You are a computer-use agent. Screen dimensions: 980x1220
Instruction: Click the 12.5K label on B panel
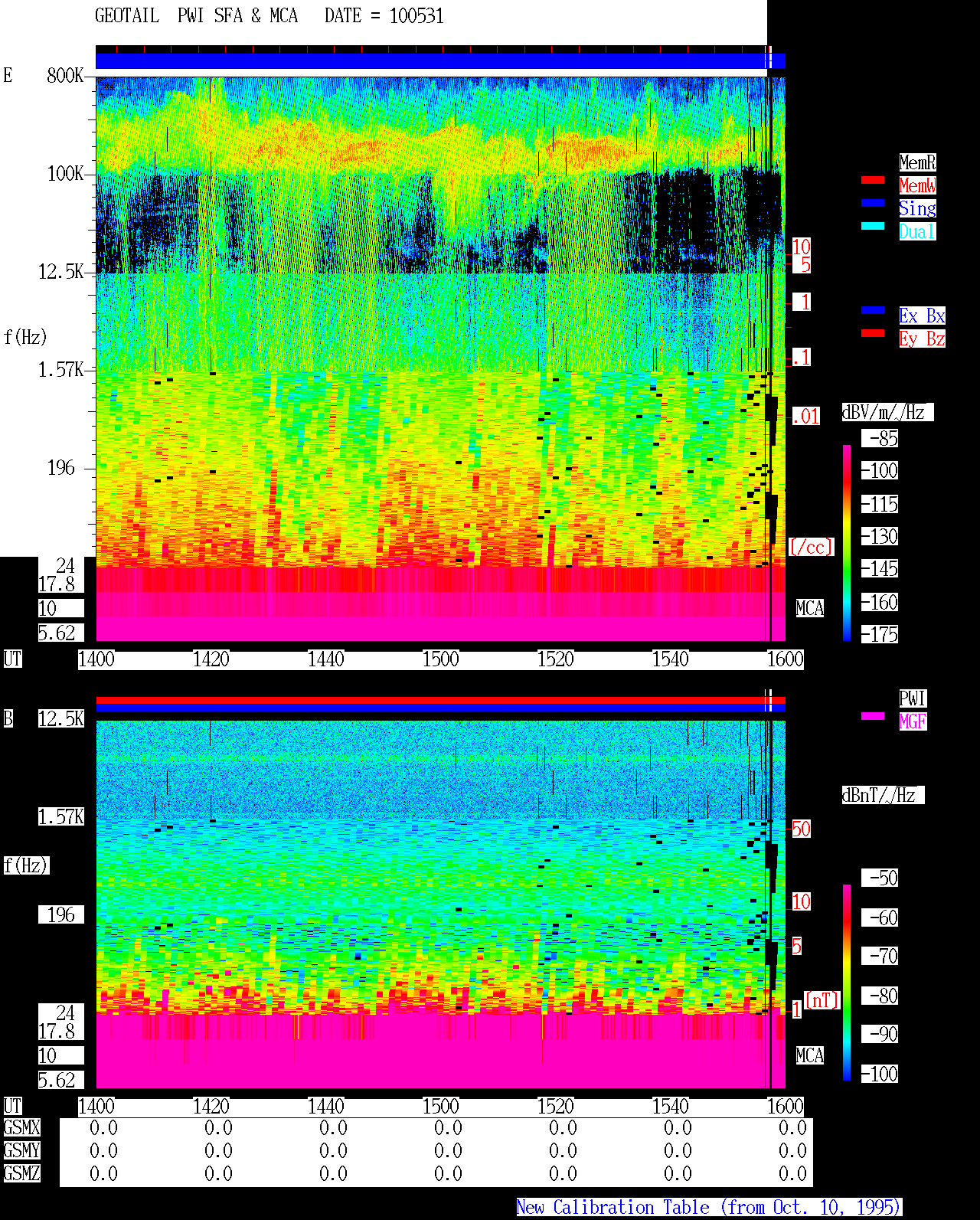point(61,718)
